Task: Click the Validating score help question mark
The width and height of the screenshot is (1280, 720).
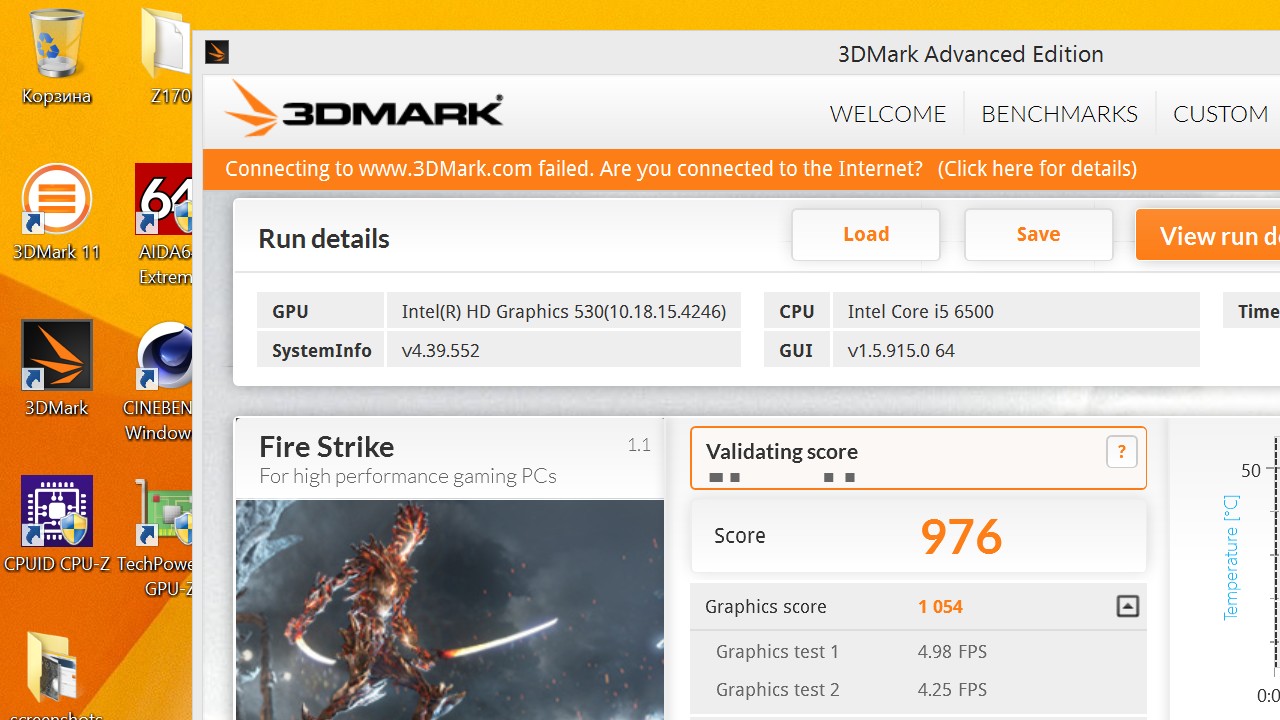Action: (x=1122, y=452)
